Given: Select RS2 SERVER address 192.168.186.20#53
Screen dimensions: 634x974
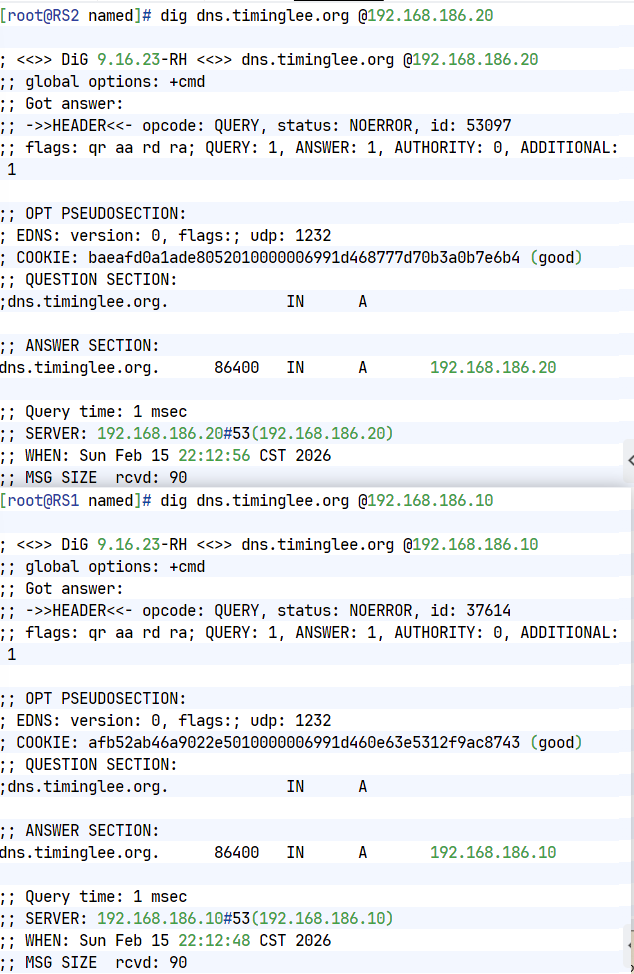Looking at the screenshot, I should tap(173, 434).
